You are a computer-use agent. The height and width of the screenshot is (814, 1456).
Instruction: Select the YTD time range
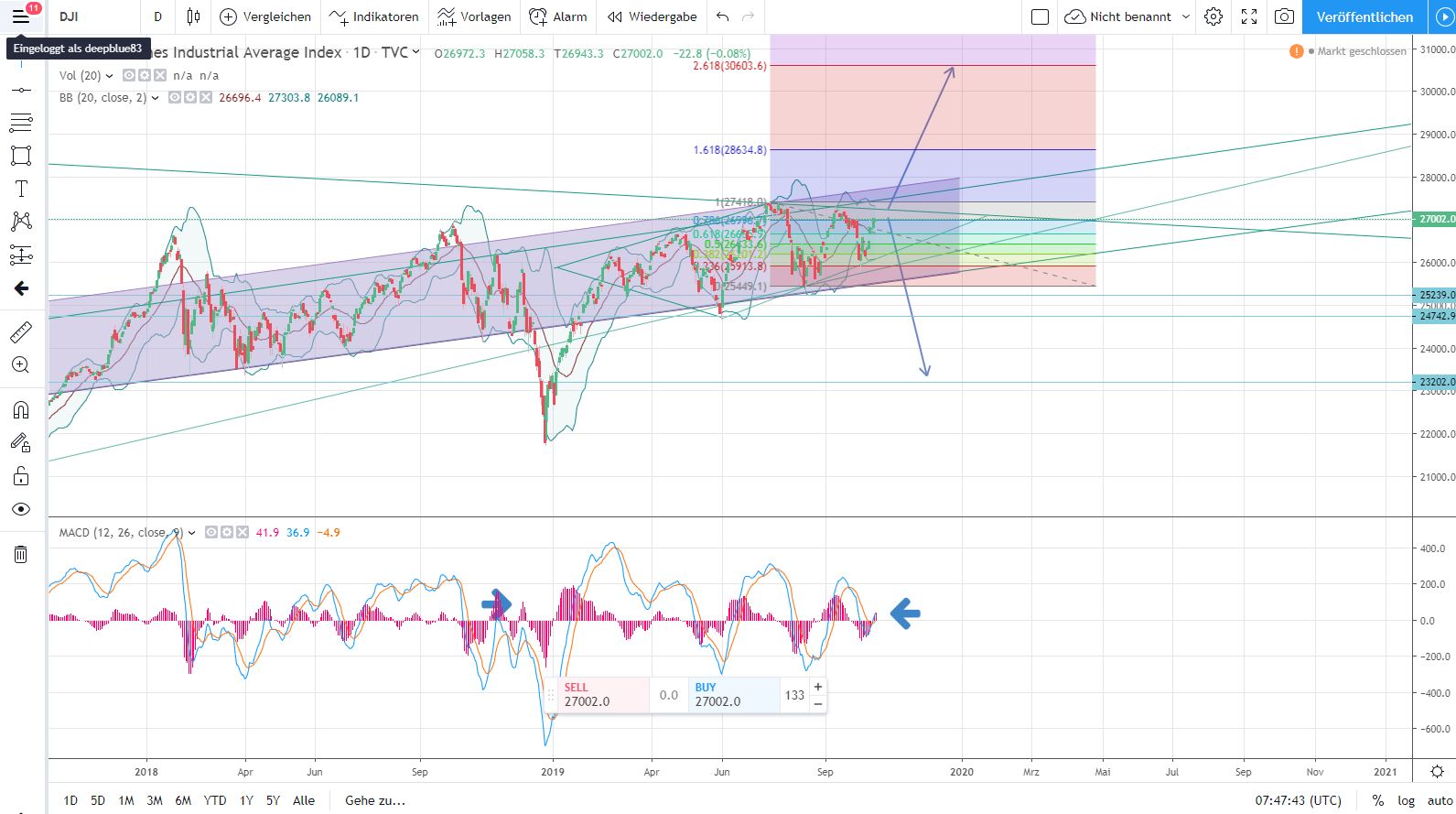[x=215, y=800]
